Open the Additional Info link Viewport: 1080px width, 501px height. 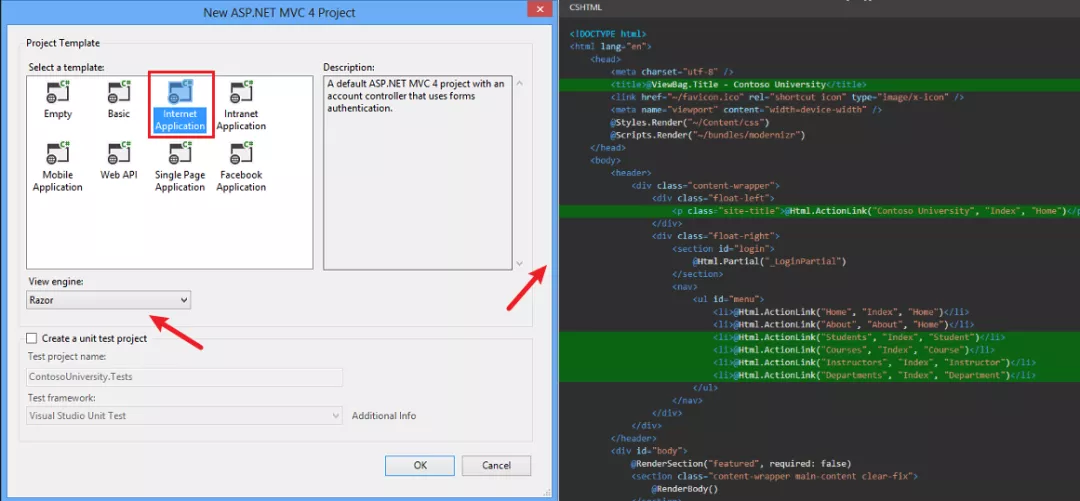pyautogui.click(x=384, y=416)
